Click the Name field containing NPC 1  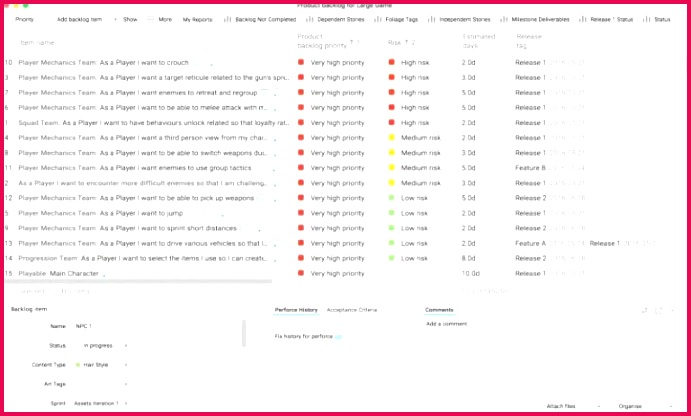84,326
